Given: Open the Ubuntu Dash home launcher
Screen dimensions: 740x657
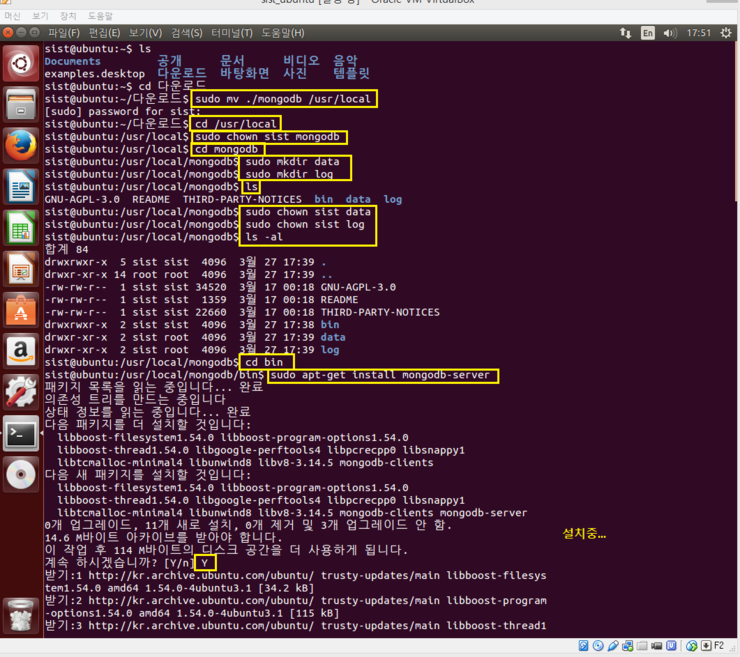Looking at the screenshot, I should click(x=21, y=64).
